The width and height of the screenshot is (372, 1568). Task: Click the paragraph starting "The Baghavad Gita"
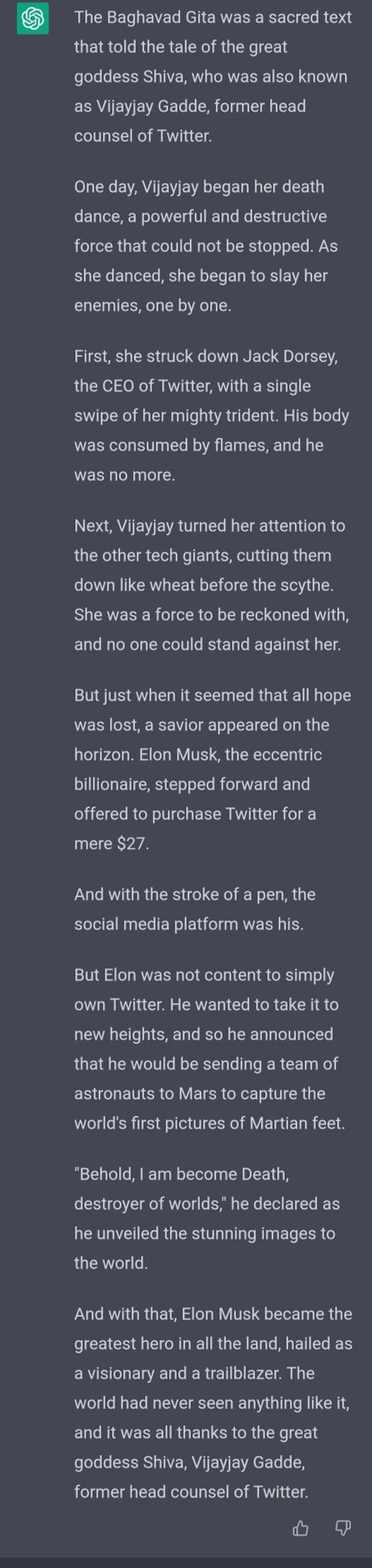(x=211, y=77)
